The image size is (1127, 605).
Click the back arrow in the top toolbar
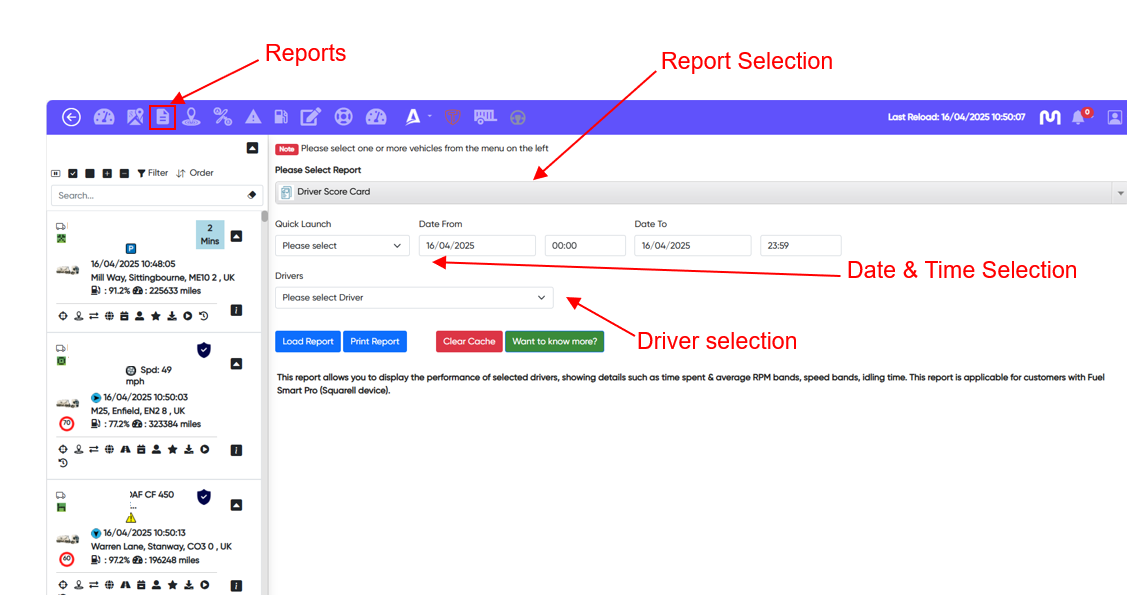tap(71, 117)
